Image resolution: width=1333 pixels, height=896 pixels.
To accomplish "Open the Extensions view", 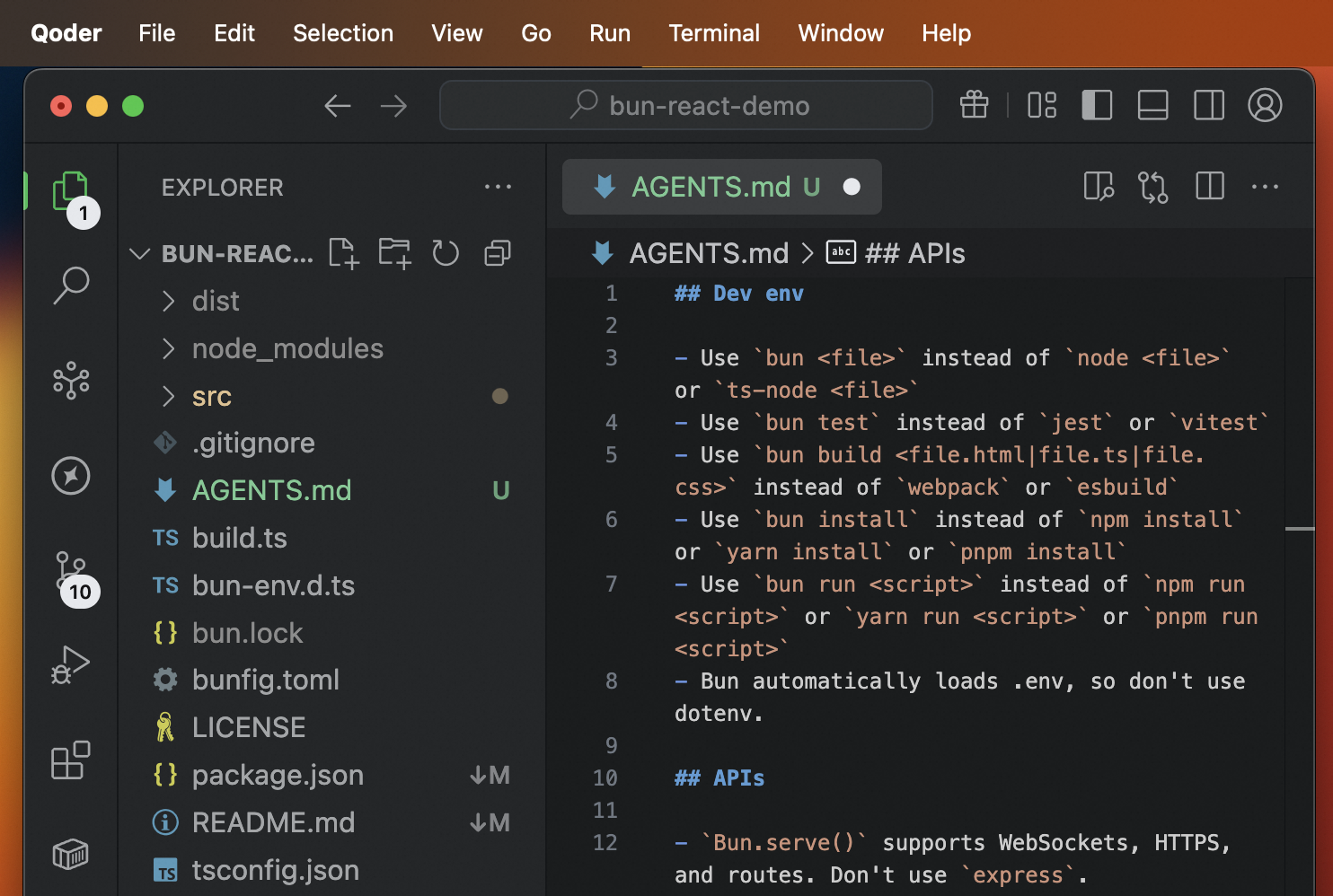I will [x=71, y=760].
